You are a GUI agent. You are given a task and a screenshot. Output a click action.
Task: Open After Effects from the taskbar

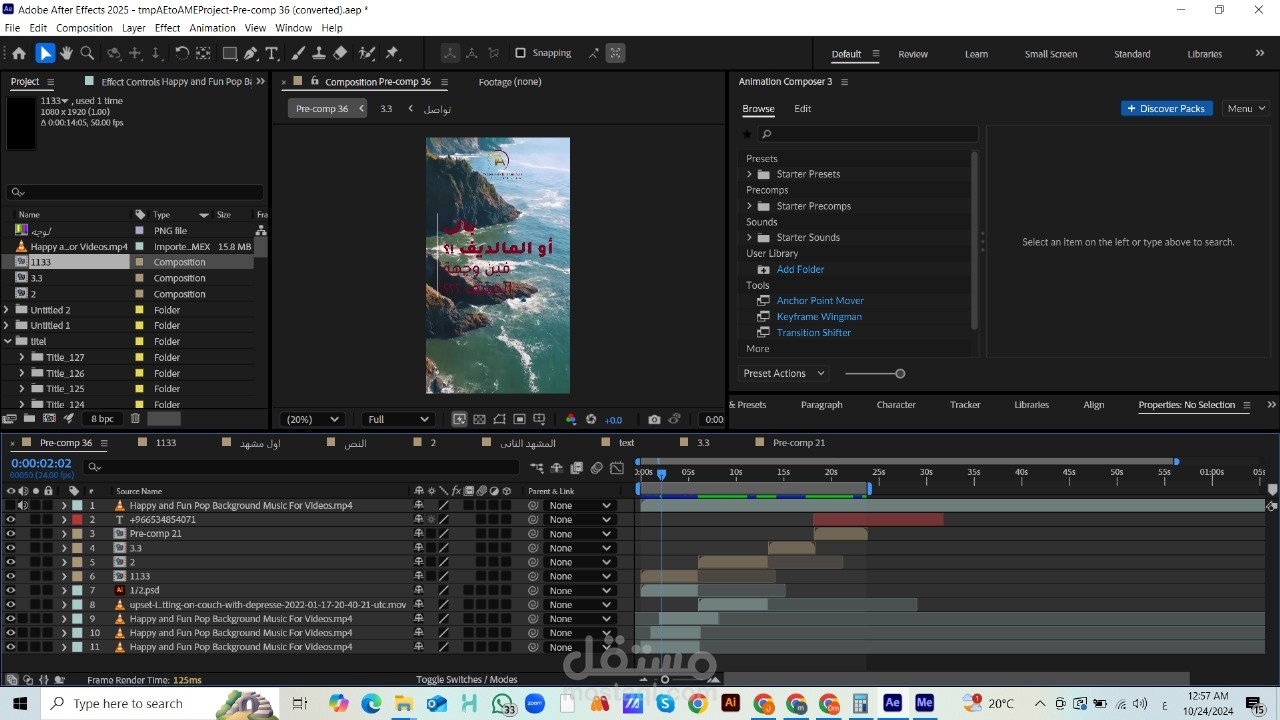pos(892,704)
